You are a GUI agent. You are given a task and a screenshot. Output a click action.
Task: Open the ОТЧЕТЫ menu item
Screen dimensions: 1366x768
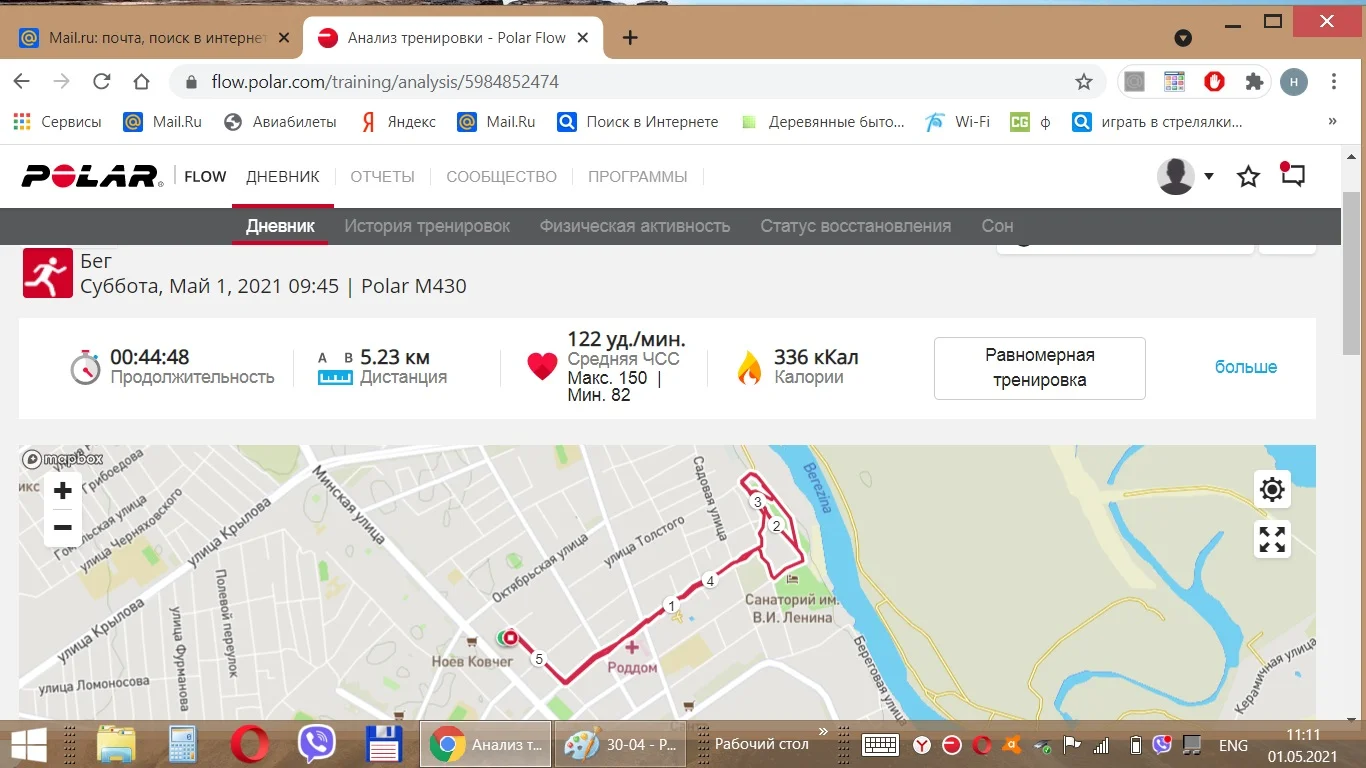pyautogui.click(x=382, y=177)
